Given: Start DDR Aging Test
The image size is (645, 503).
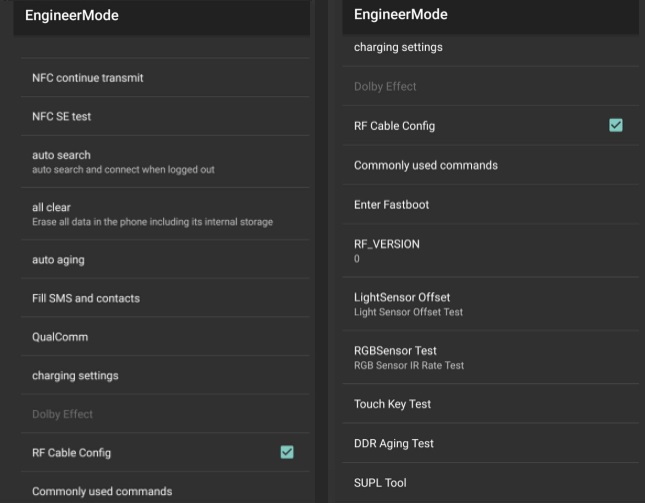Looking at the screenshot, I should pyautogui.click(x=490, y=443).
